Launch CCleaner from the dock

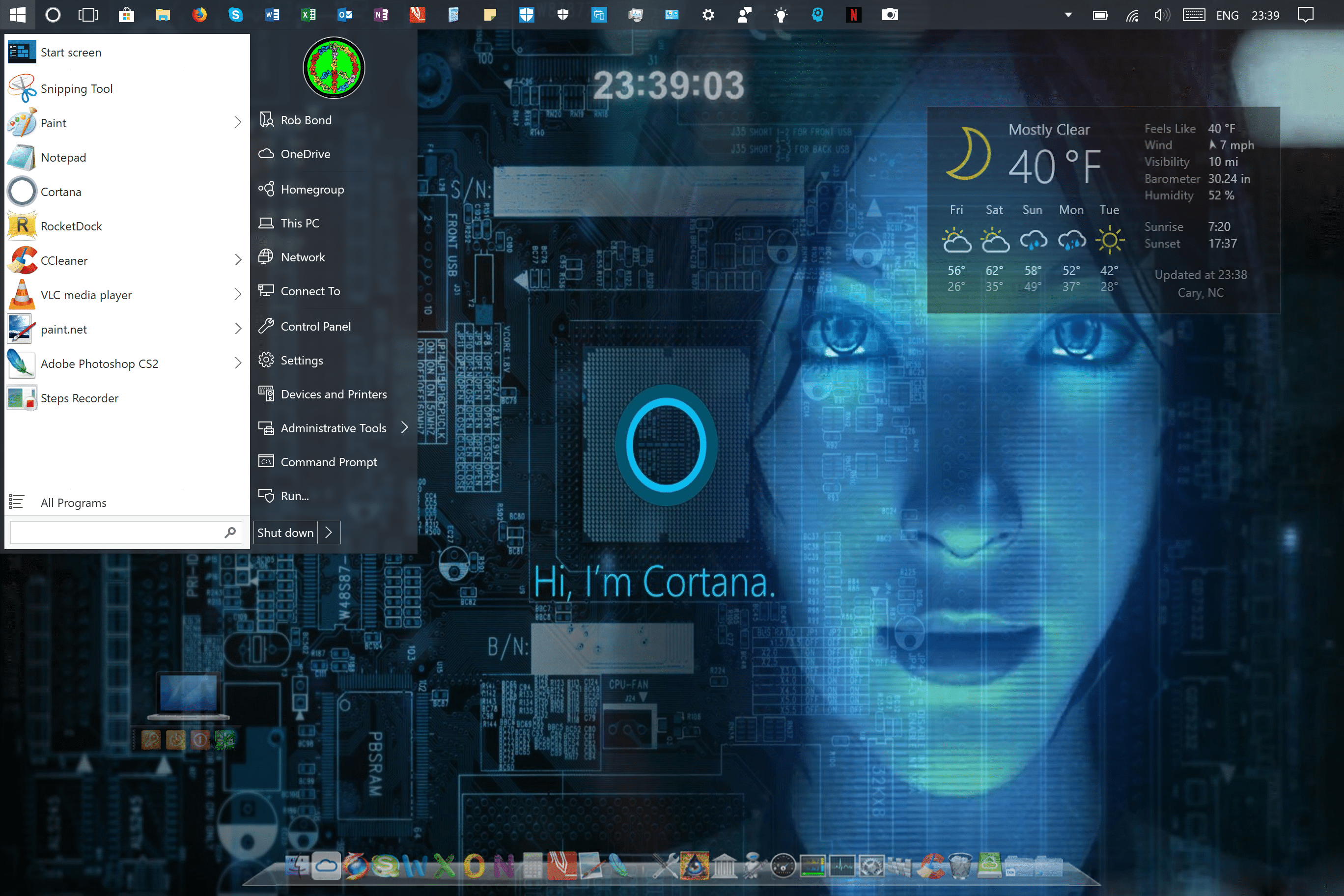click(x=930, y=866)
